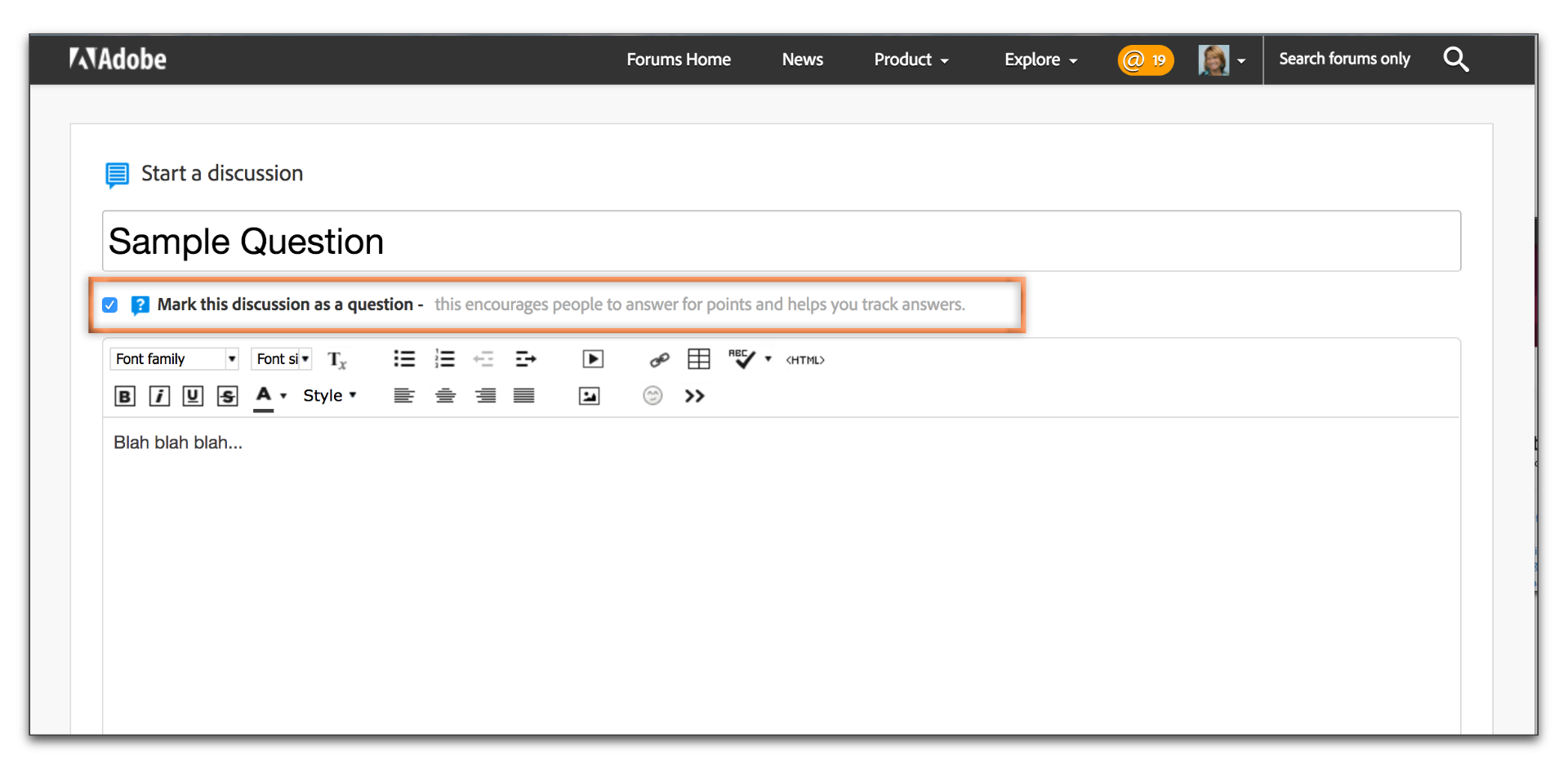Screen dimensions: 1568x769
Task: Align text left
Action: [404, 396]
